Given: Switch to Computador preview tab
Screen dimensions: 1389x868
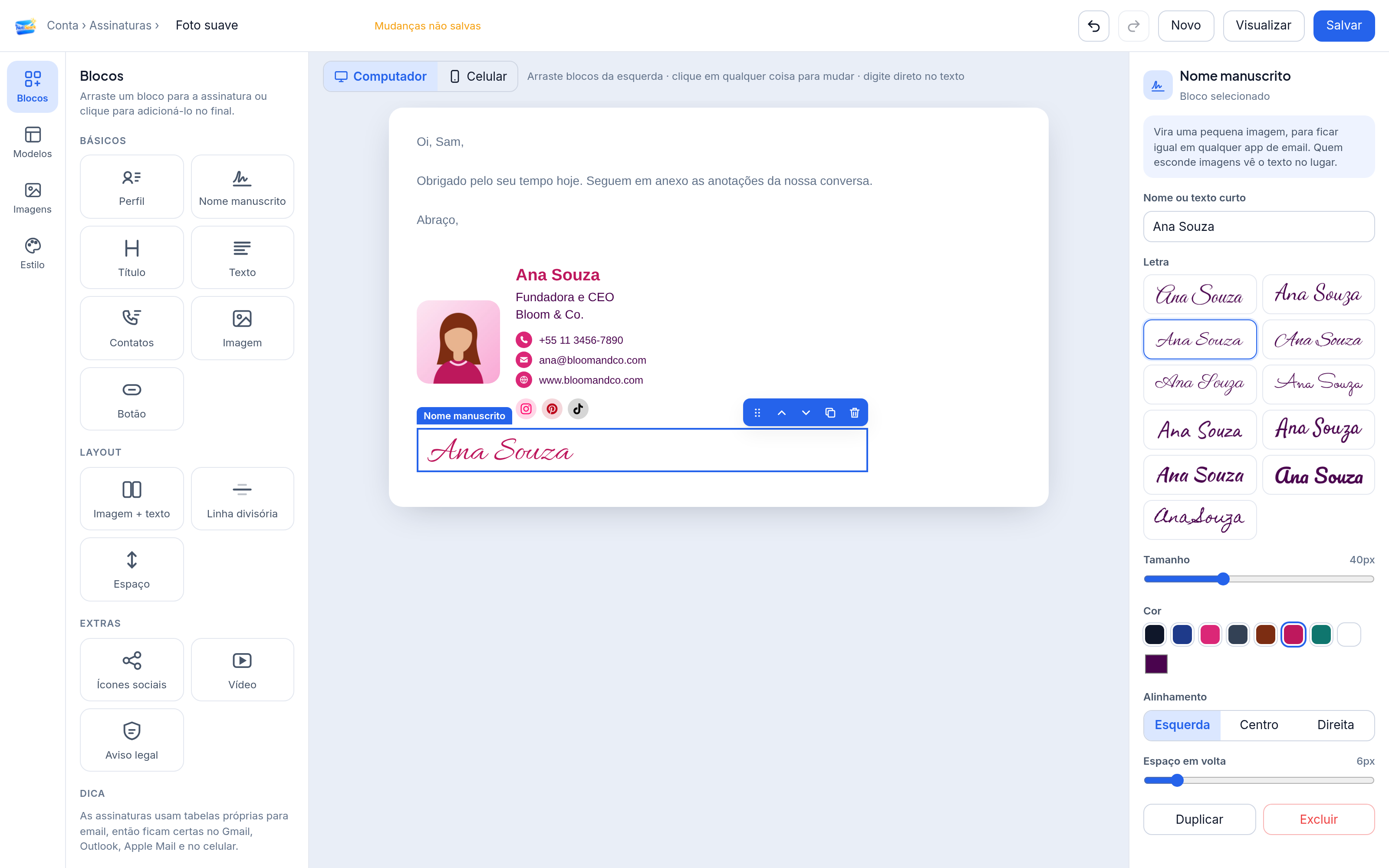Looking at the screenshot, I should pos(381,76).
